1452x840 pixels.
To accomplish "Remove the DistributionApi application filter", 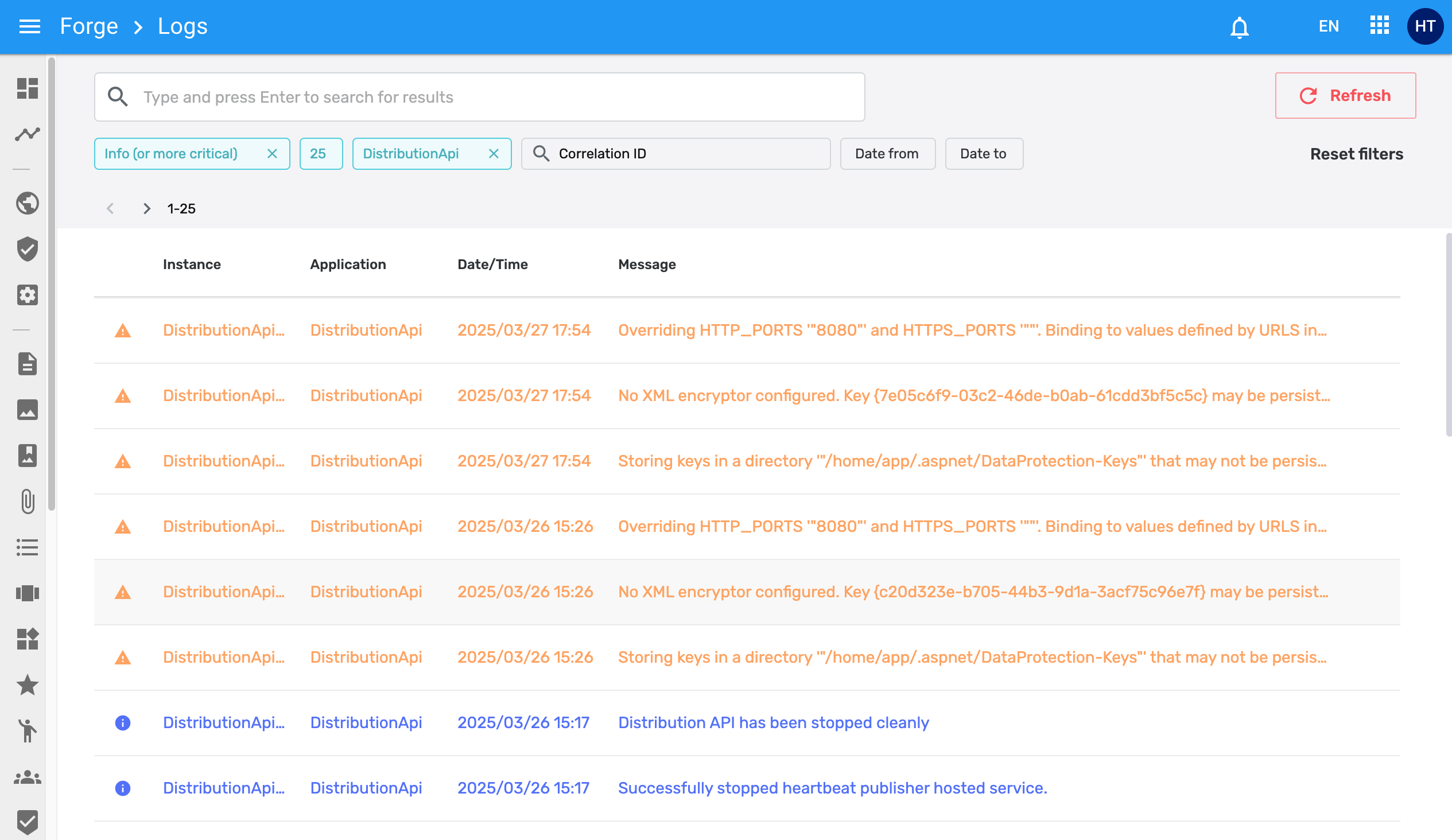I will tap(494, 154).
